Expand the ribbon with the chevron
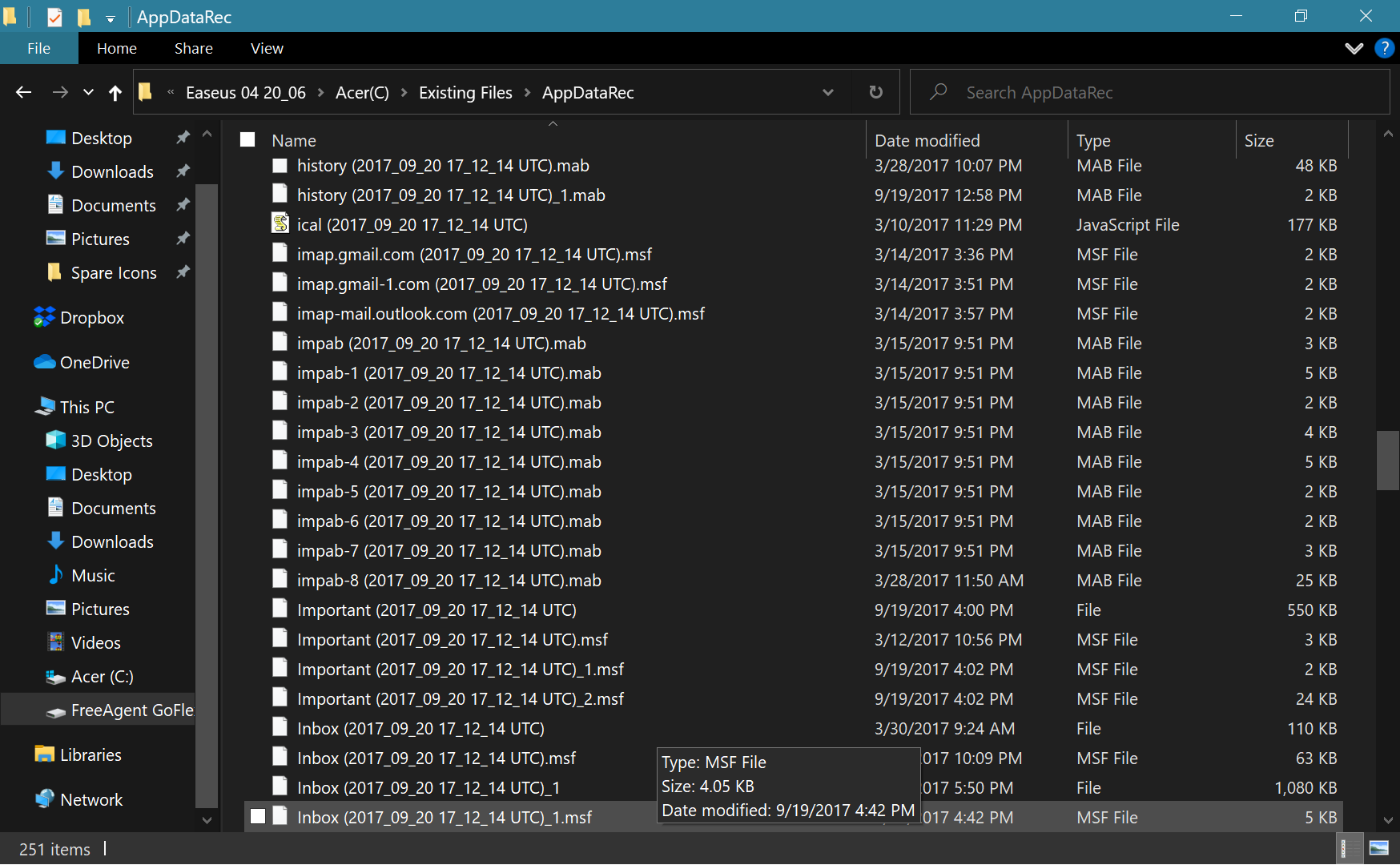Viewport: 1400px width, 865px height. (1354, 48)
